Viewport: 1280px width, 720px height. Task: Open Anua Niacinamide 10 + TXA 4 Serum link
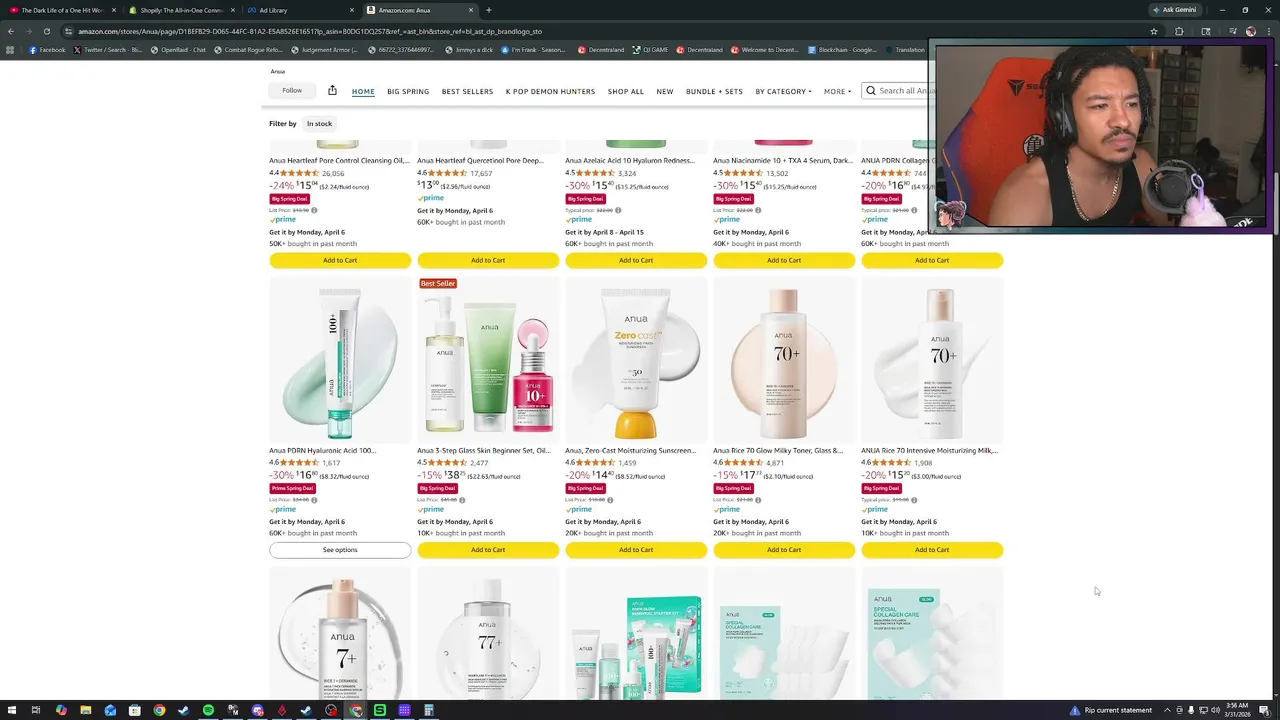783,160
